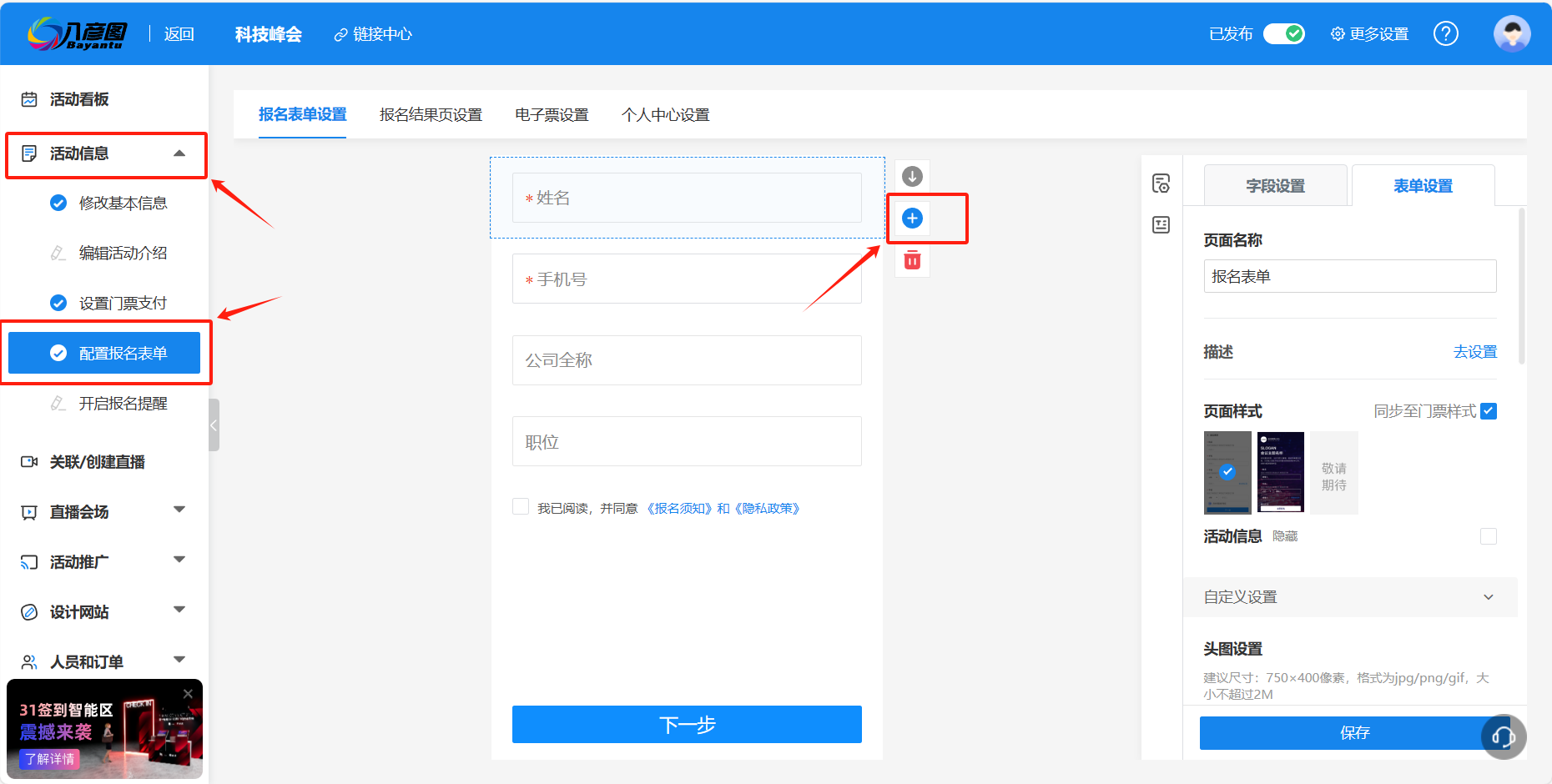Open the 字段设置 tab in right panel

click(1276, 185)
